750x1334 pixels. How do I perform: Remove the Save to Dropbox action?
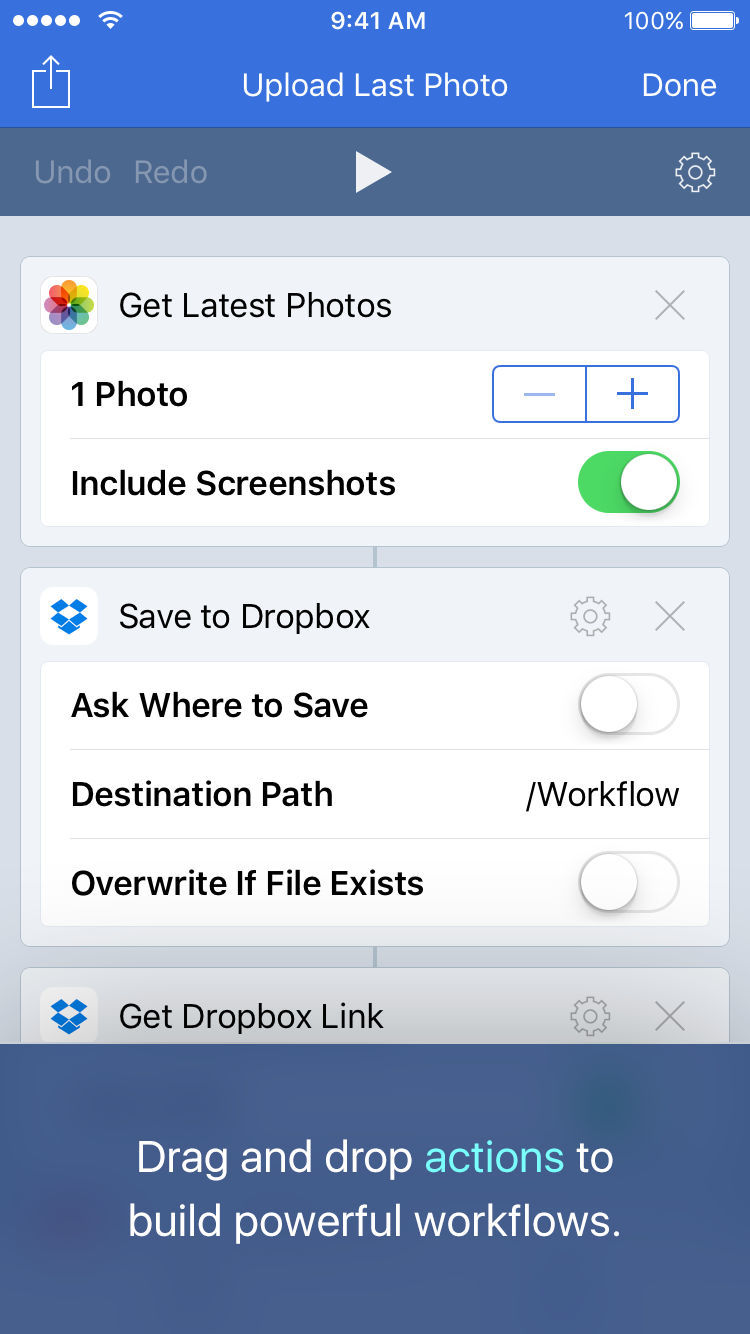point(669,616)
